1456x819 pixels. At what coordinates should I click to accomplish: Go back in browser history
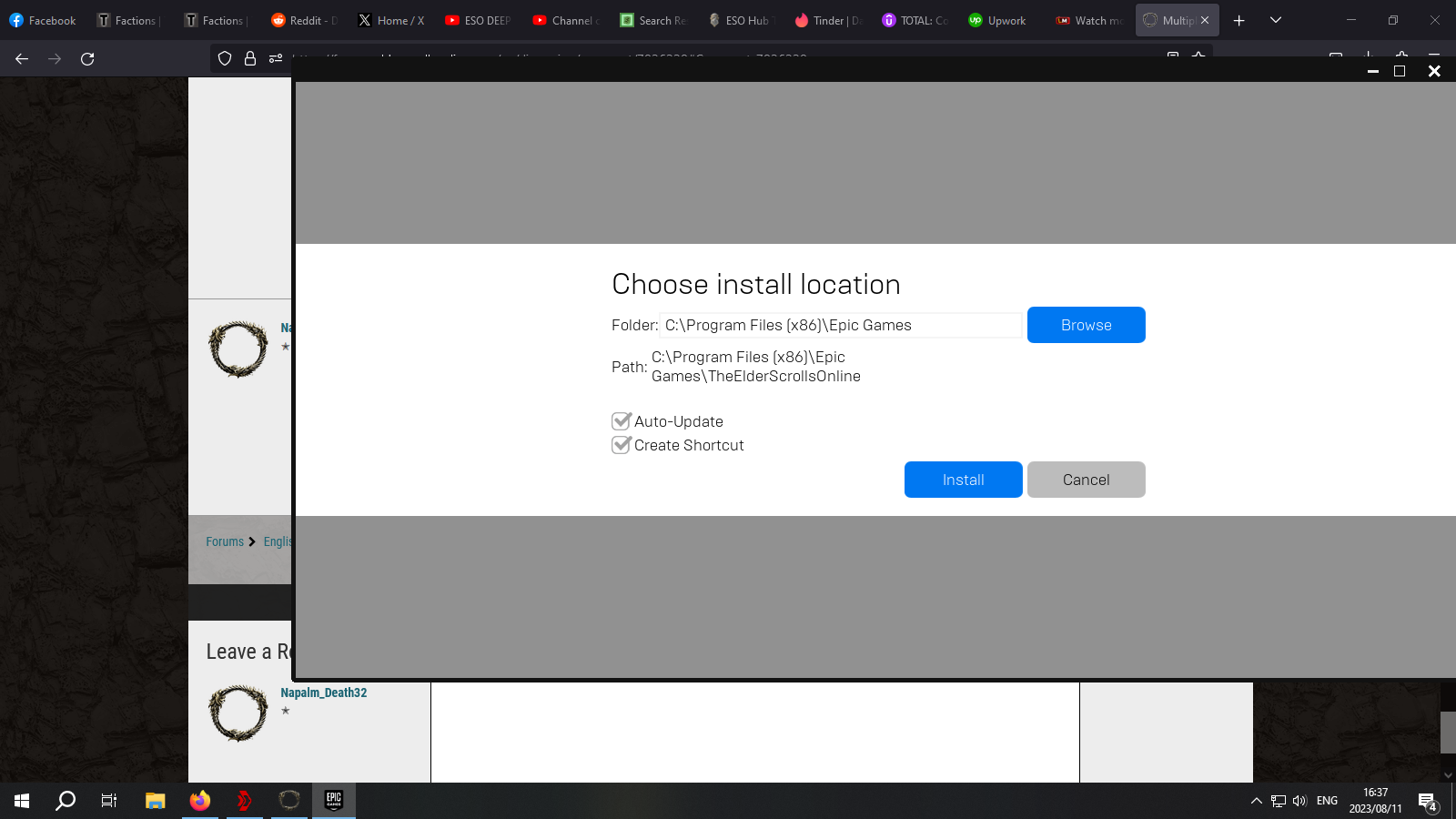[22, 58]
